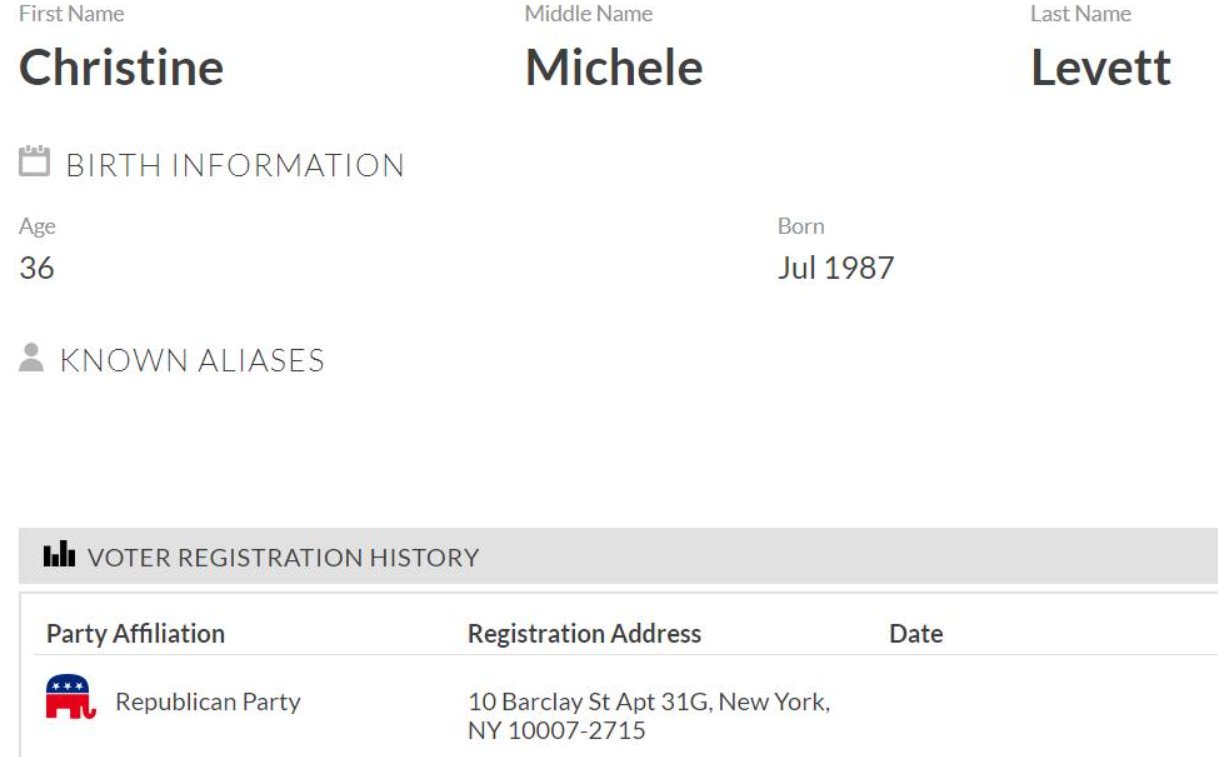Click the birth date Jul 1987
The width and height of the screenshot is (1218, 757).
tap(835, 268)
